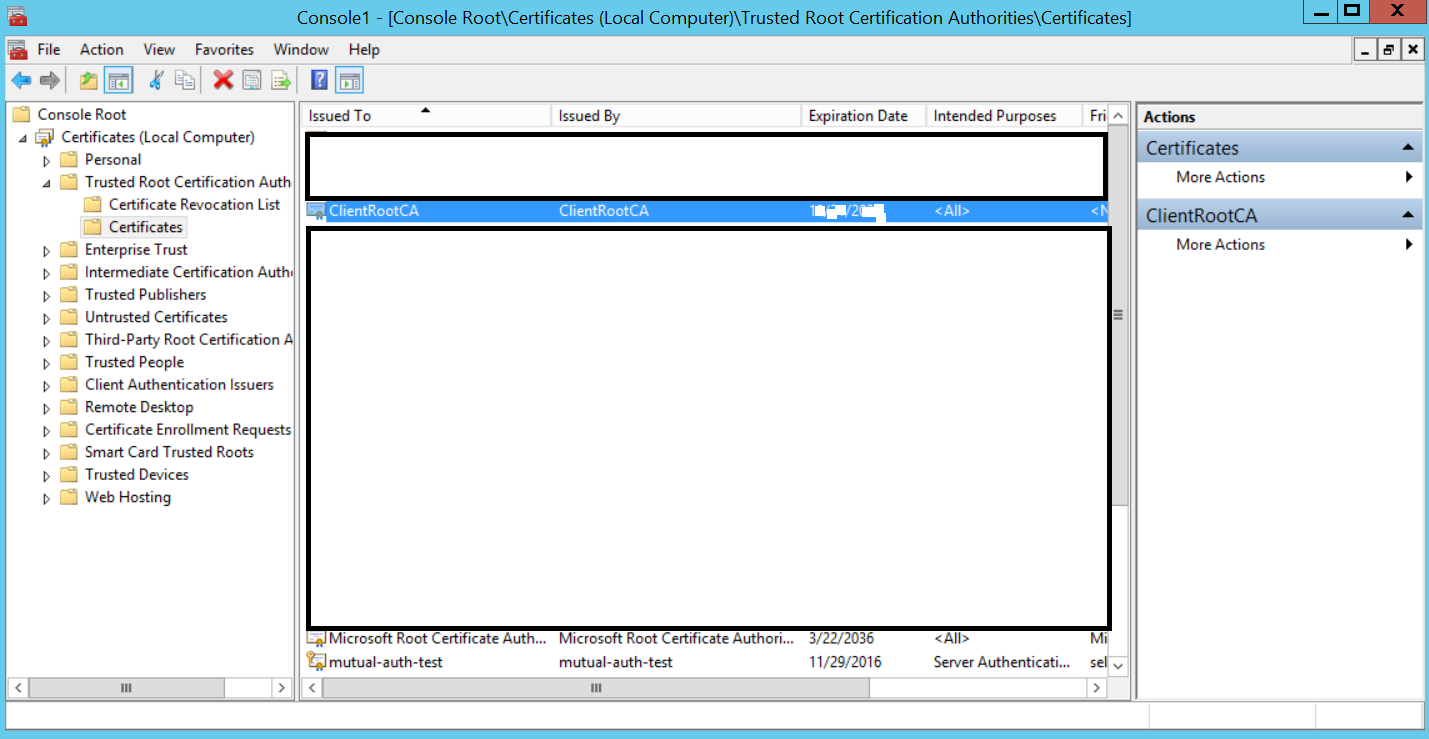Viewport: 1429px width, 739px height.
Task: Click the blue Help question mark icon
Action: click(319, 81)
